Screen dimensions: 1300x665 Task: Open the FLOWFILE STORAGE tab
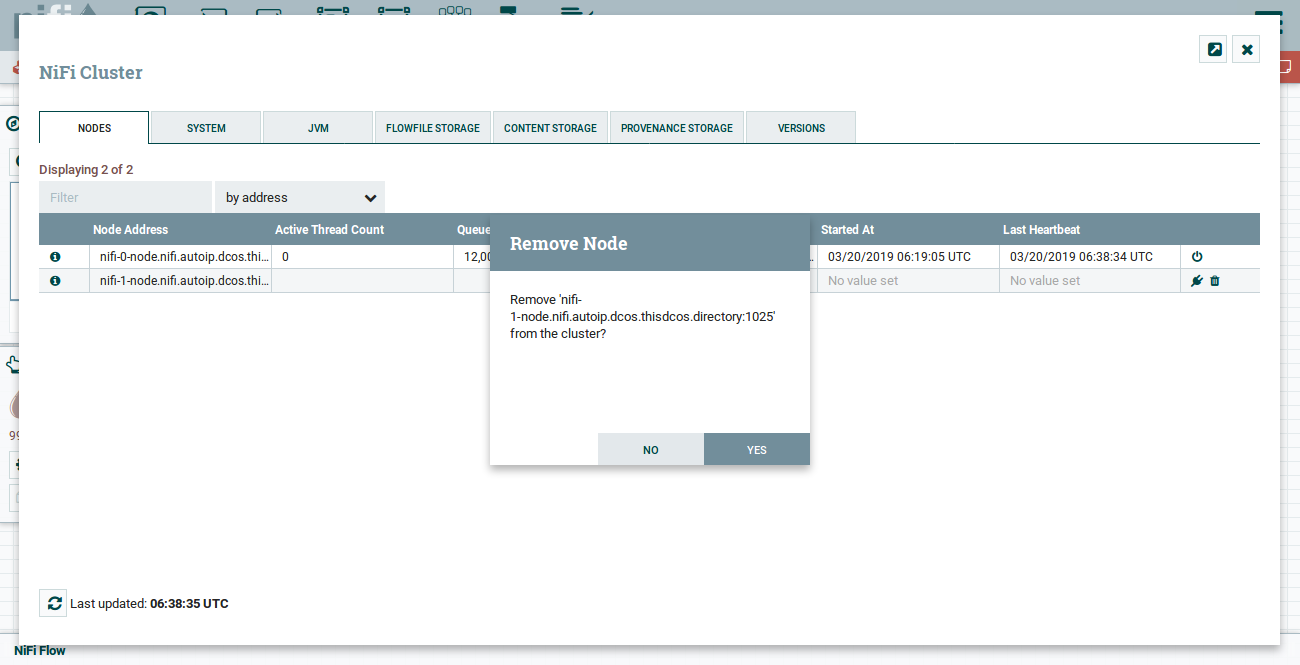pyautogui.click(x=433, y=128)
